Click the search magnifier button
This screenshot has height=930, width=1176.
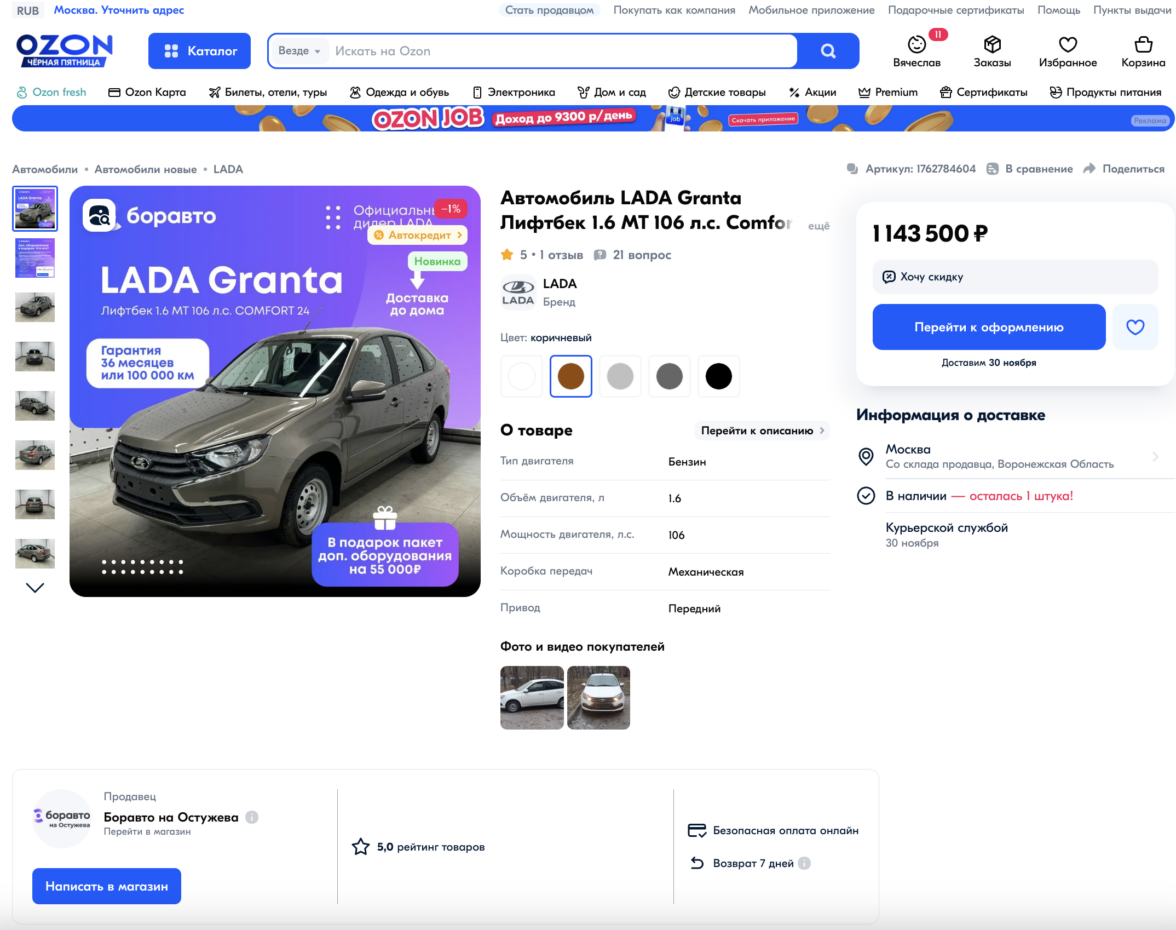828,51
